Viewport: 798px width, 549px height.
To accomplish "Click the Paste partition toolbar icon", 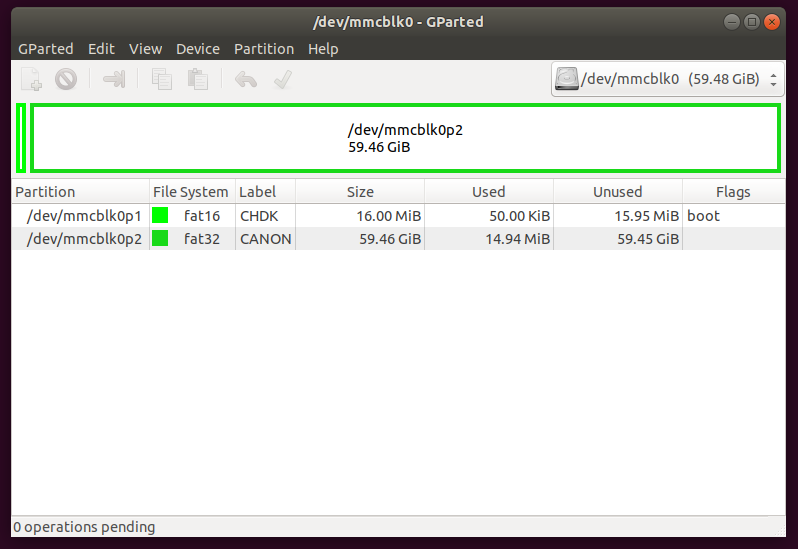I will [197, 79].
